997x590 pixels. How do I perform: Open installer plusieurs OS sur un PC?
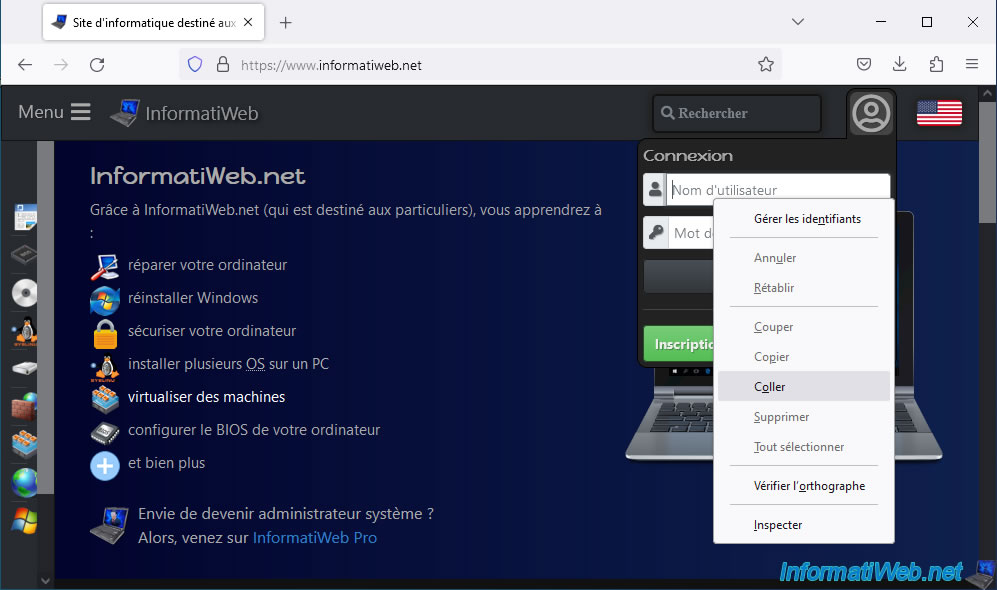(228, 364)
